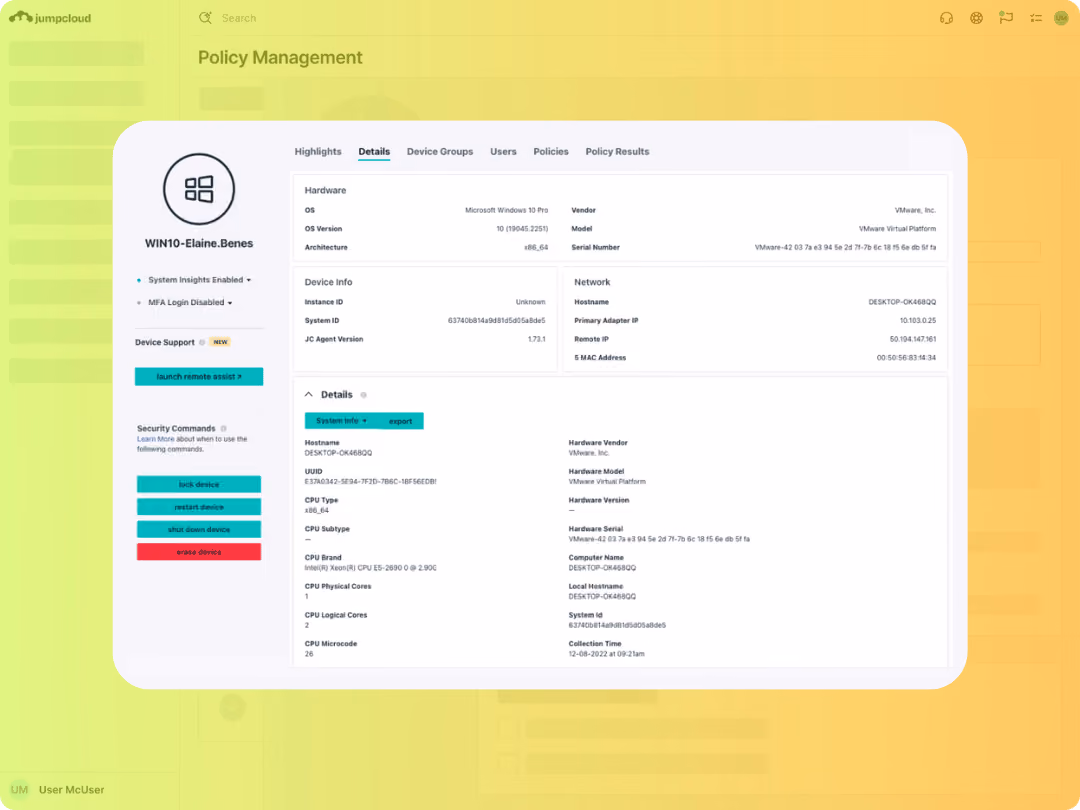Open the checklist icon in the header
Viewport: 1080px width, 810px height.
tap(1035, 18)
